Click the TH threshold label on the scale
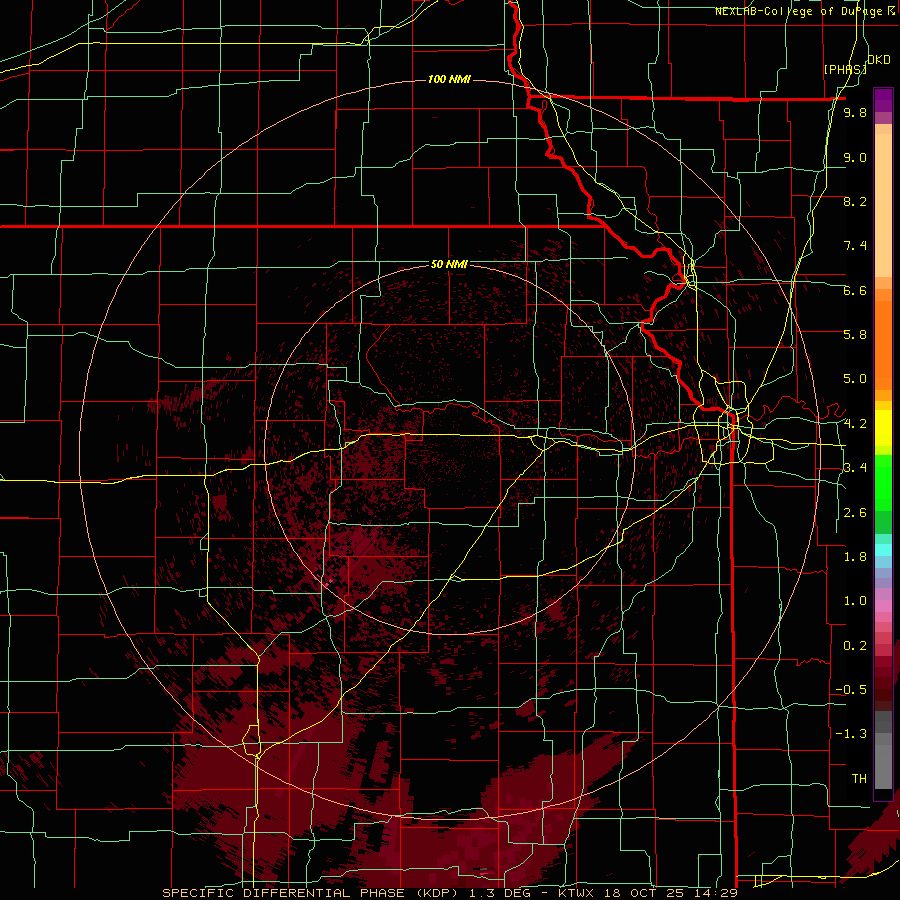 point(859,778)
